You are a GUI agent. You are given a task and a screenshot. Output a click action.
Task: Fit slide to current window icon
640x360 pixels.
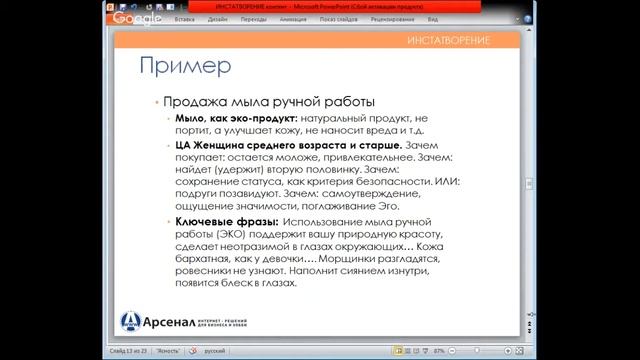(x=519, y=351)
